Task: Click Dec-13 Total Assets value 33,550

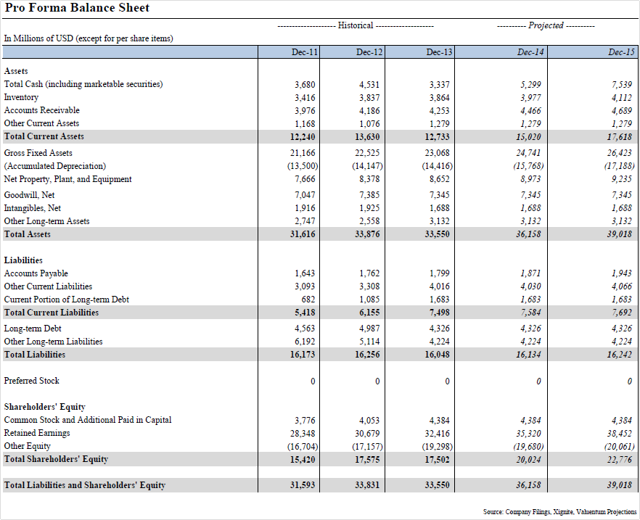Action: 437,234
